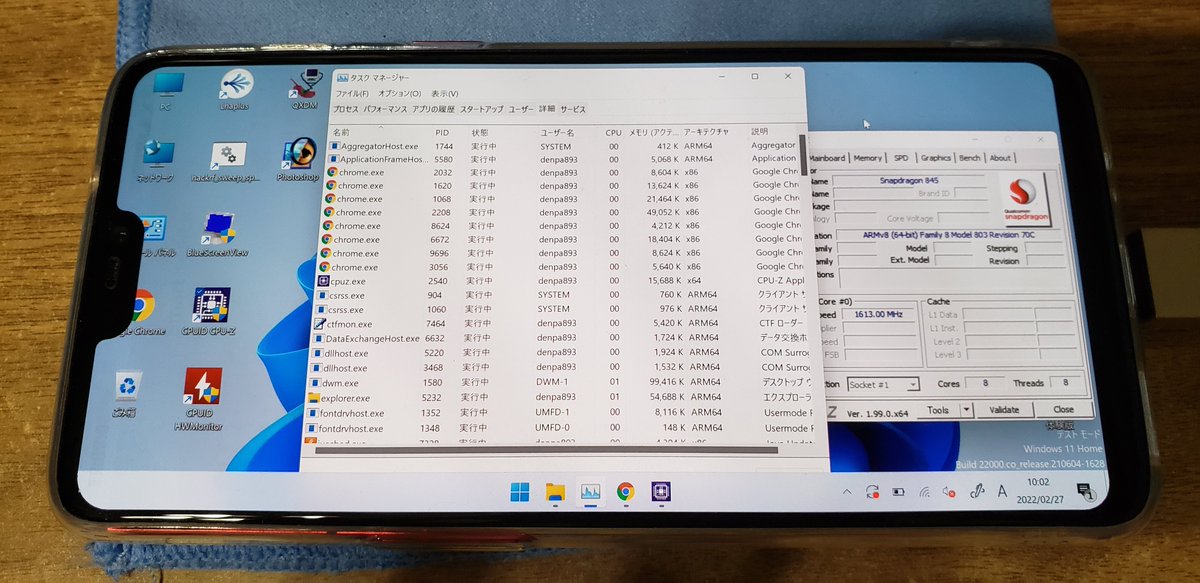The height and width of the screenshot is (583, 1200).
Task: Open the QXDM desktop shortcut
Action: [304, 89]
